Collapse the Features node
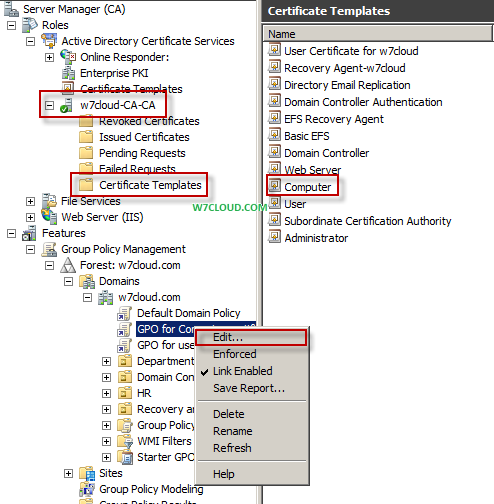The image size is (494, 504). (x=11, y=233)
